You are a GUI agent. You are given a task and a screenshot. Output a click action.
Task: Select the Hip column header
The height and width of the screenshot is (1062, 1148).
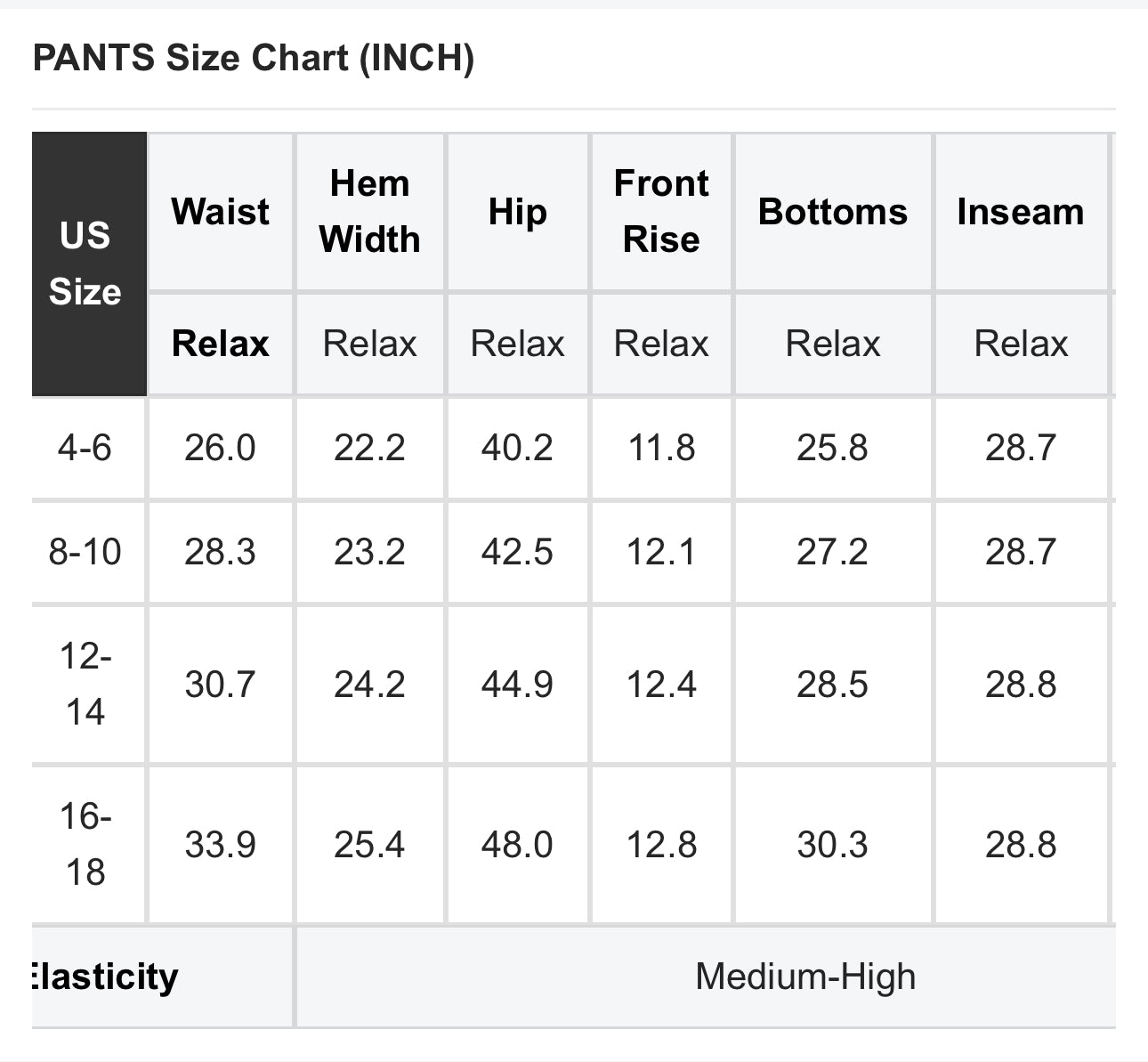click(x=517, y=212)
